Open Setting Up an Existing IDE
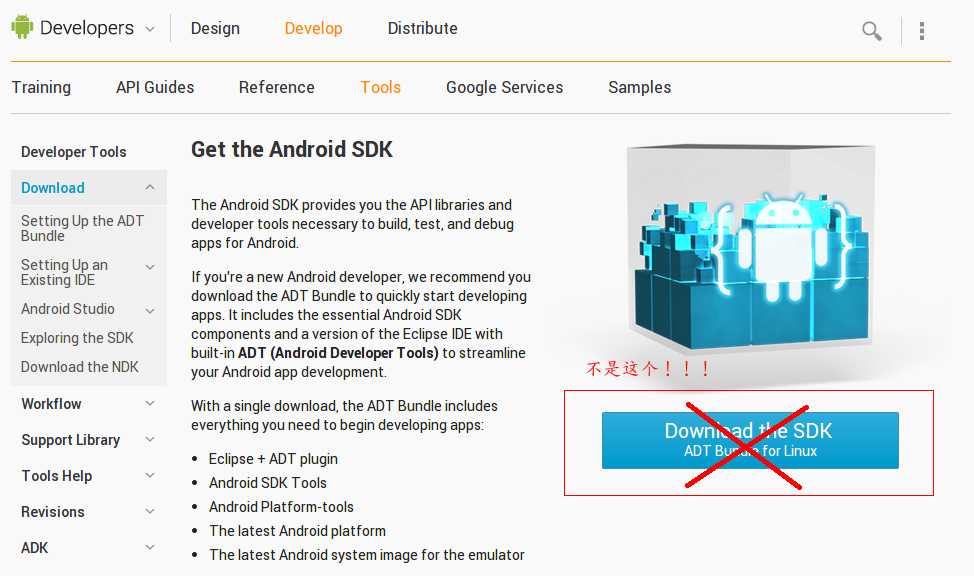Viewport: 974px width, 576px height. point(64,272)
